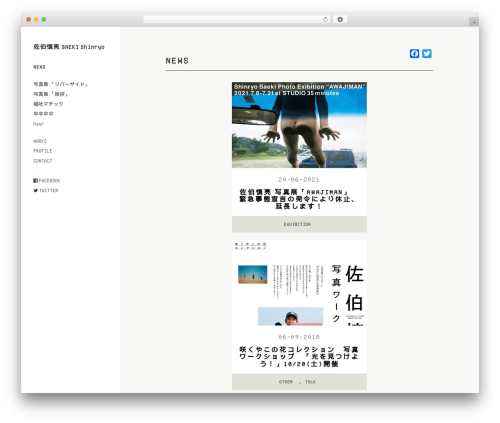Image resolution: width=500 pixels, height=423 pixels.
Task: Click the date 20-06-2021 on the first post
Action: coord(299,180)
